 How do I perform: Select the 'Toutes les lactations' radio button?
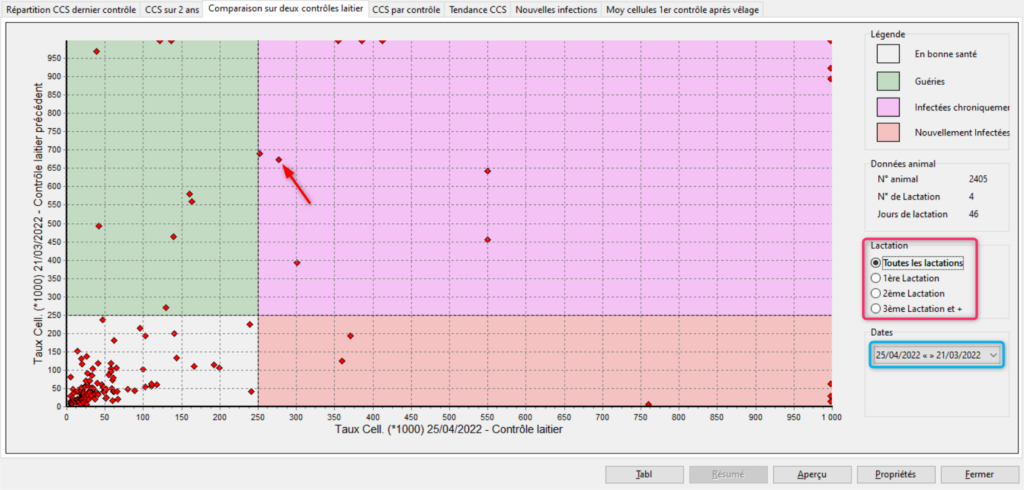877,263
